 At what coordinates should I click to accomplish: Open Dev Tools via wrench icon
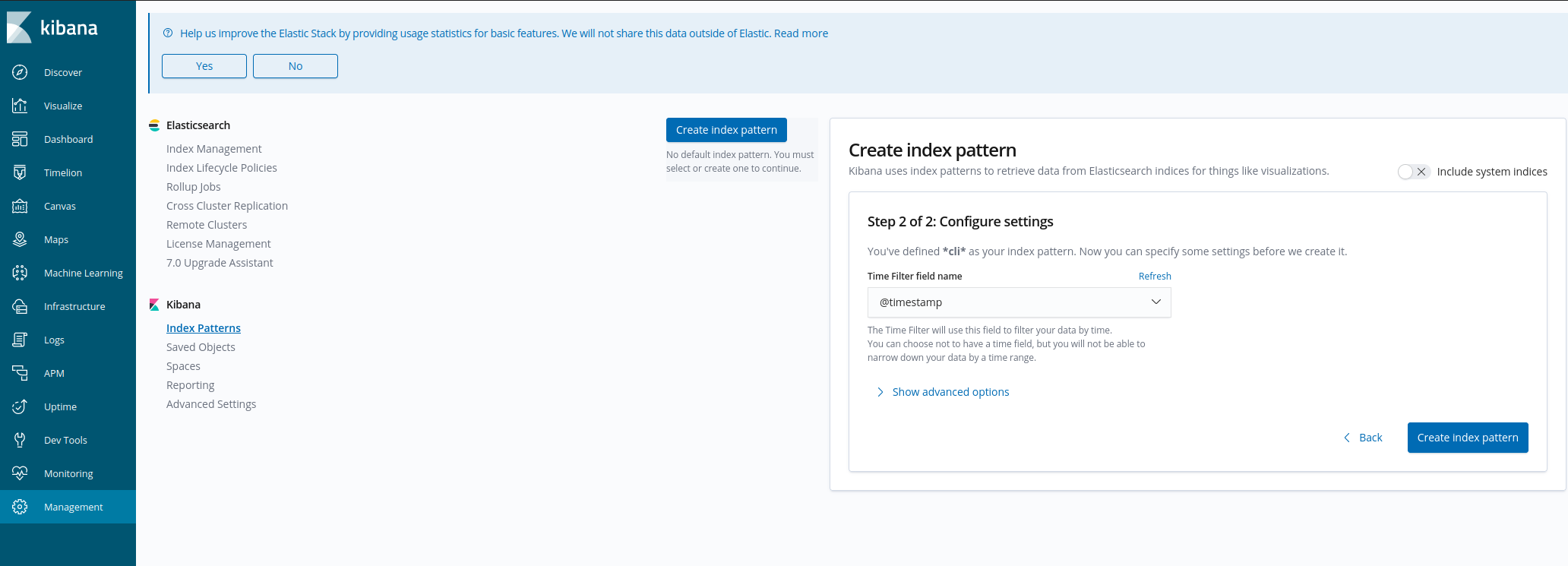pyautogui.click(x=20, y=440)
